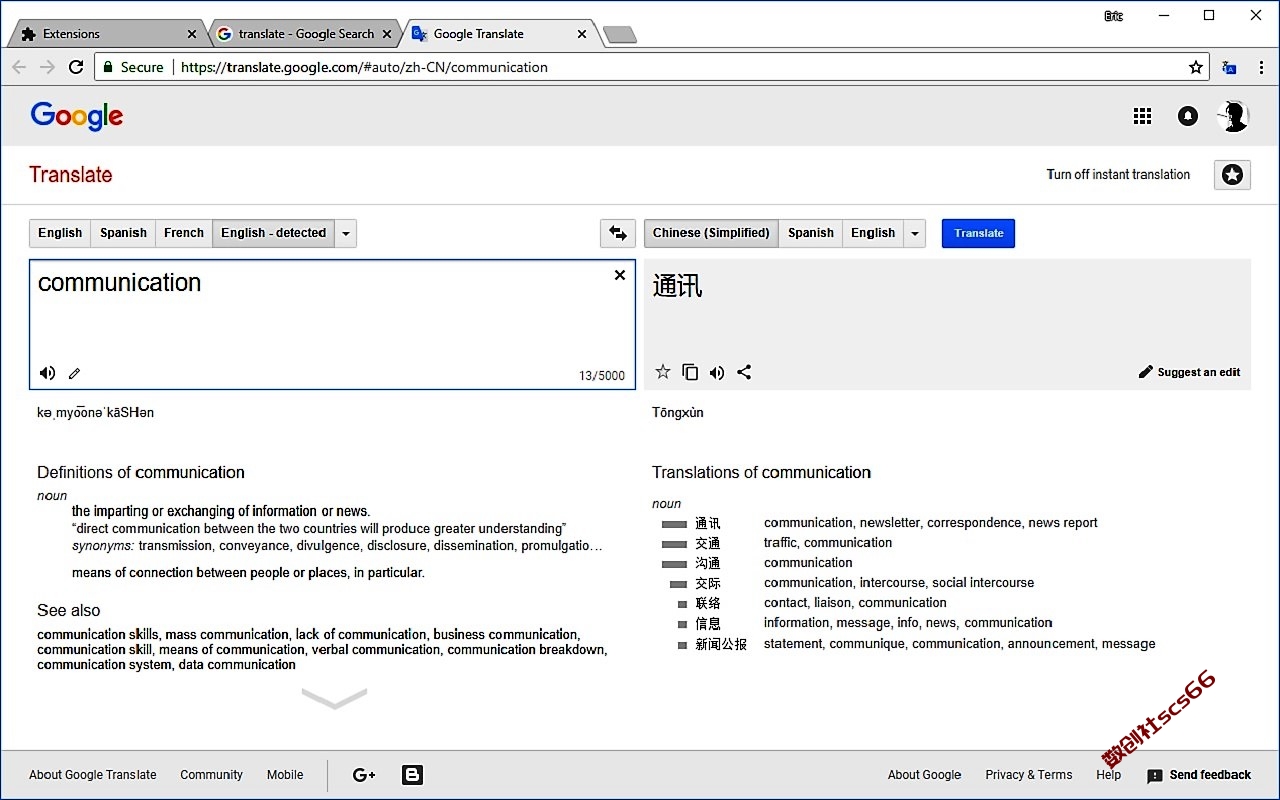Open the Phrasebook star button

tap(1233, 175)
